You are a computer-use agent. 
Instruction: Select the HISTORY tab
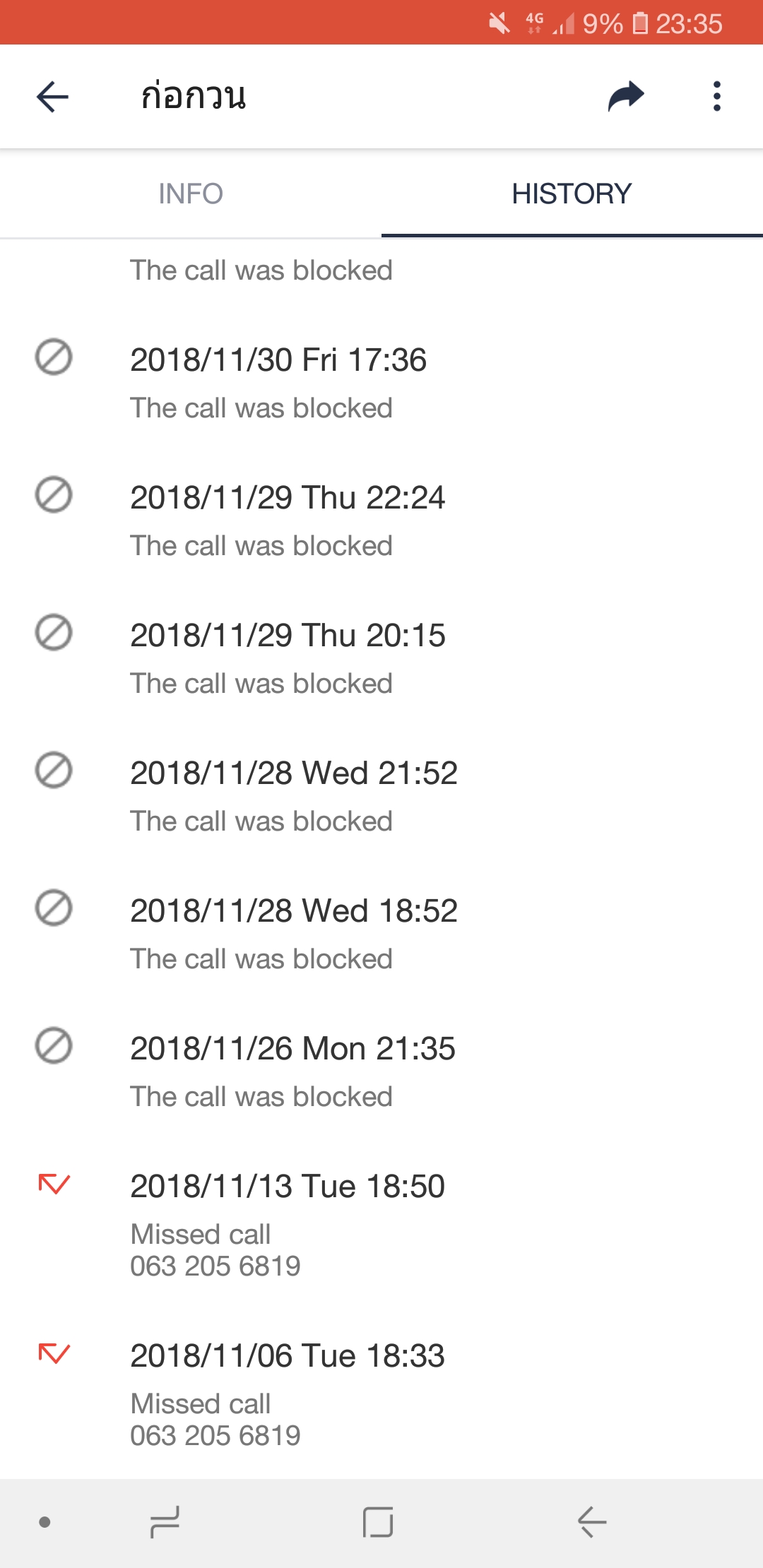[572, 194]
